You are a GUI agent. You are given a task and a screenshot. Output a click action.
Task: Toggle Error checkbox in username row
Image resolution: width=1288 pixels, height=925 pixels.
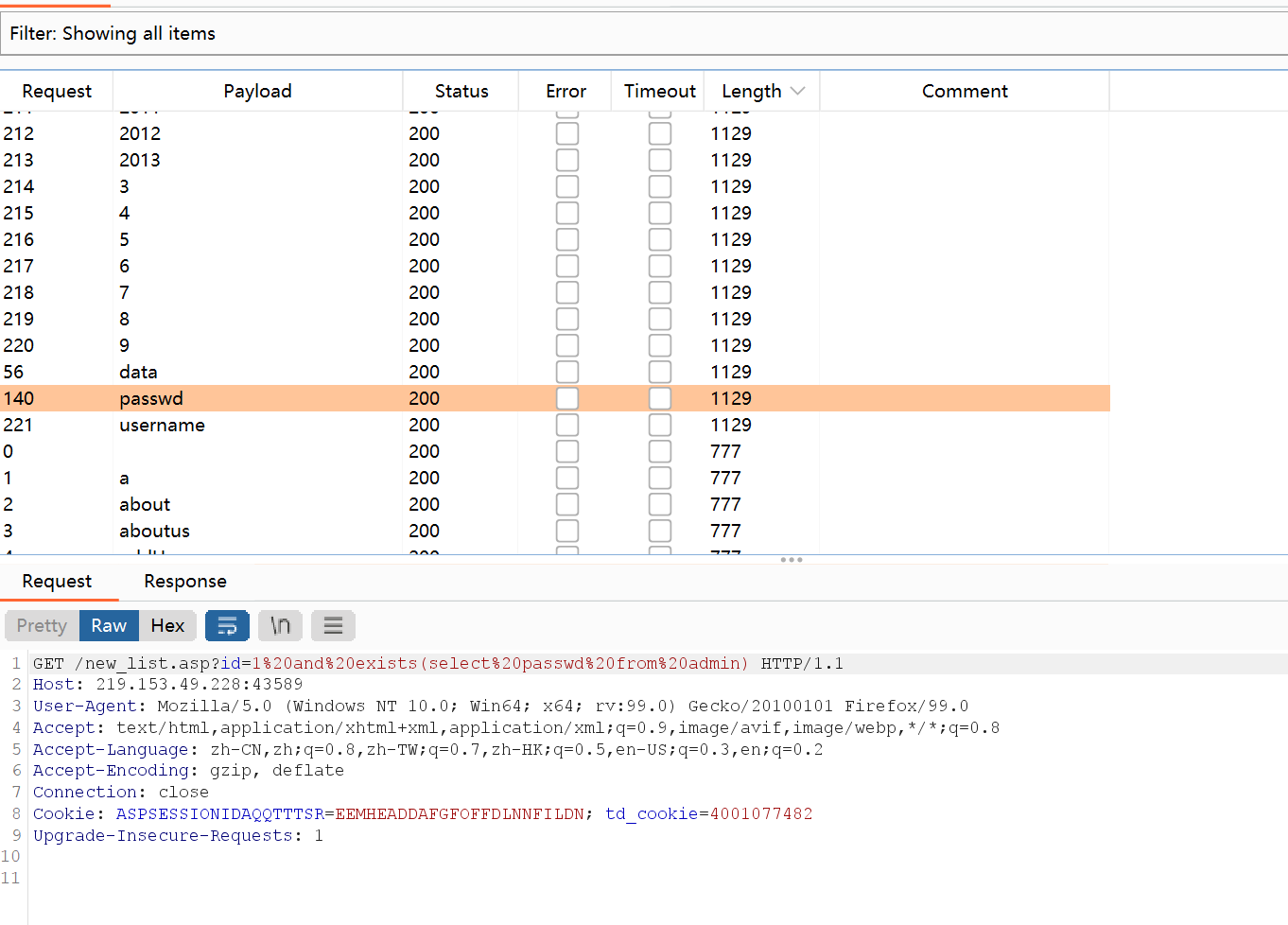point(567,425)
